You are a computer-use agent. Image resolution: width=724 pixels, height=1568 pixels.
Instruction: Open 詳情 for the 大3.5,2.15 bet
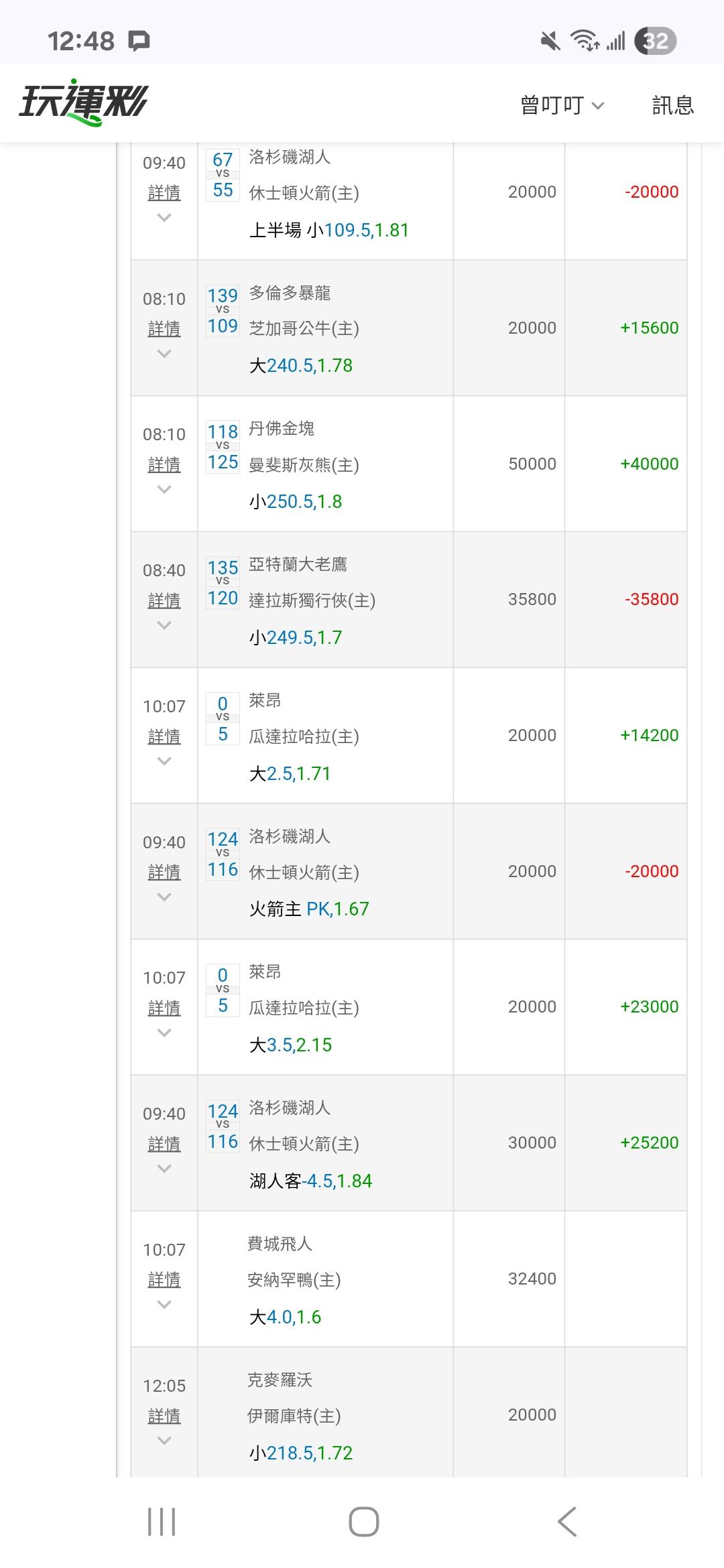(x=164, y=1008)
